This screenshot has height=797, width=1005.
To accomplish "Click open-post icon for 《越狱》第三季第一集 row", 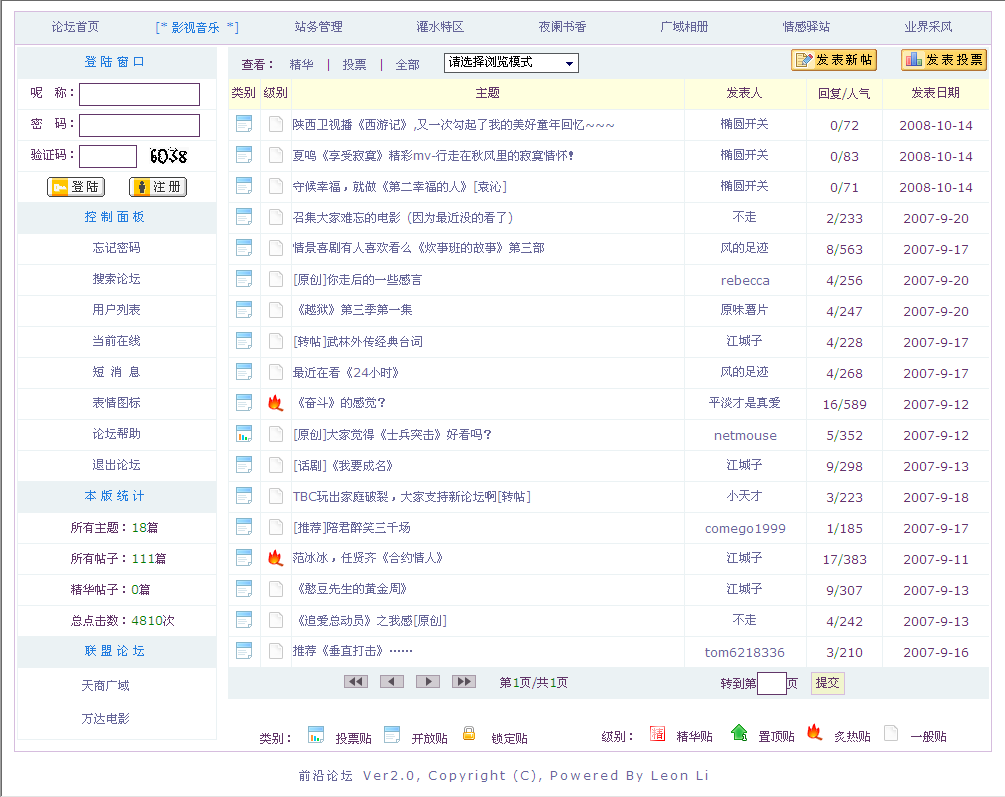I will (244, 310).
